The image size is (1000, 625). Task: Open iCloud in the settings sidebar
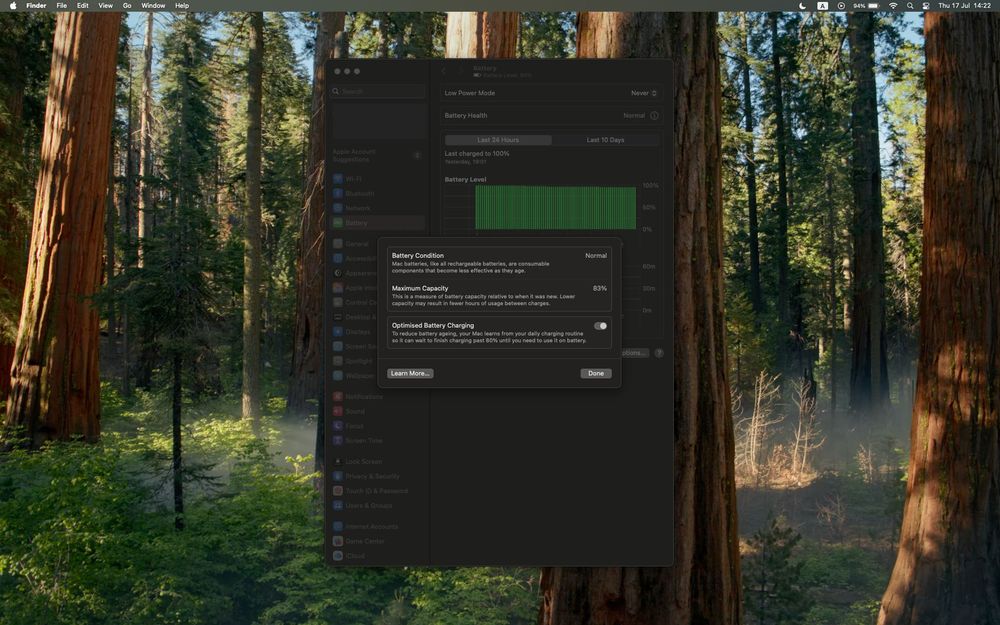[378, 556]
